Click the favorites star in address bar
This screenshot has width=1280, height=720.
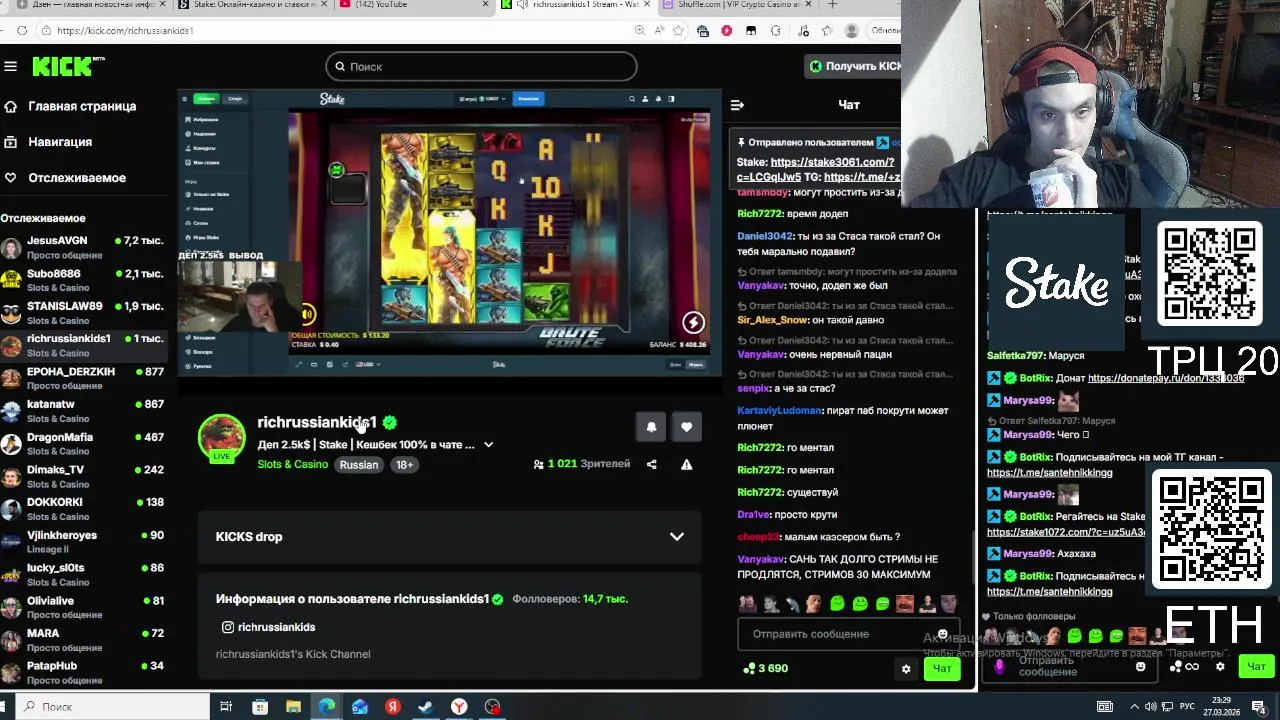coord(678,31)
